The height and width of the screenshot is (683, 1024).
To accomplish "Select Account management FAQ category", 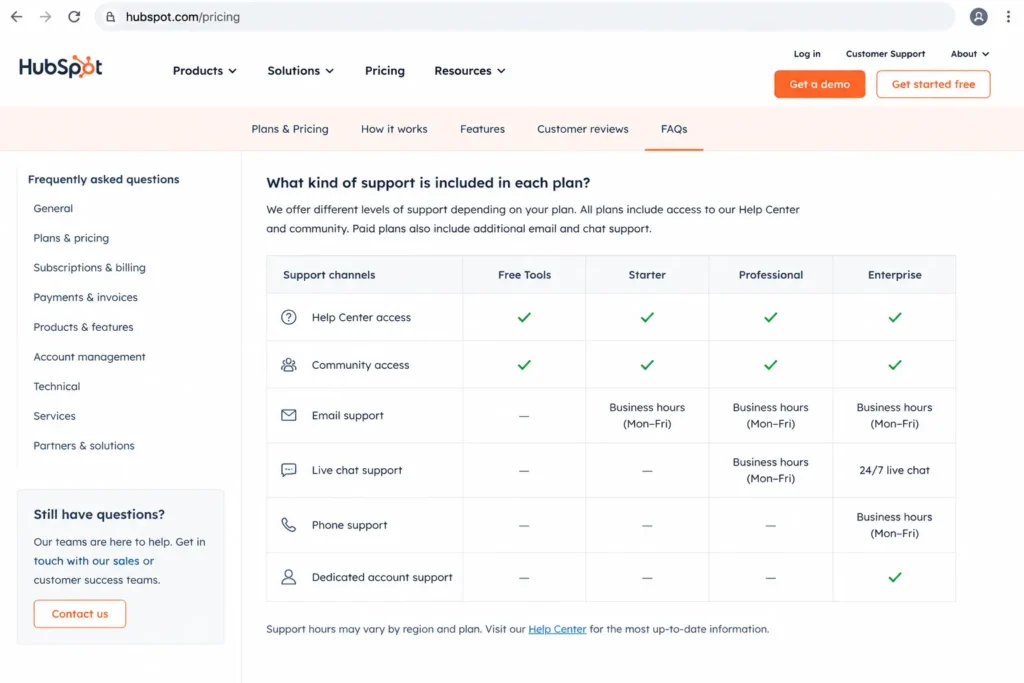I will click(x=89, y=357).
